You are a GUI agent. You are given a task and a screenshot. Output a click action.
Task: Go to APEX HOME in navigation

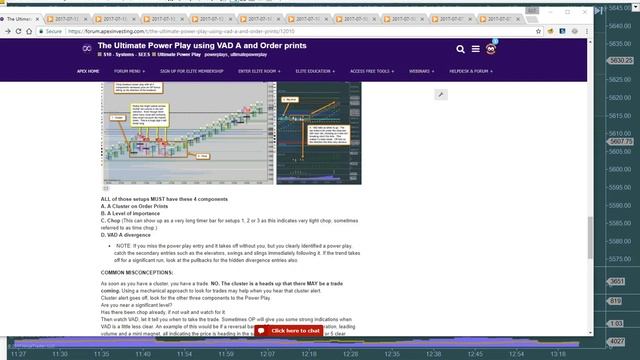[88, 71]
